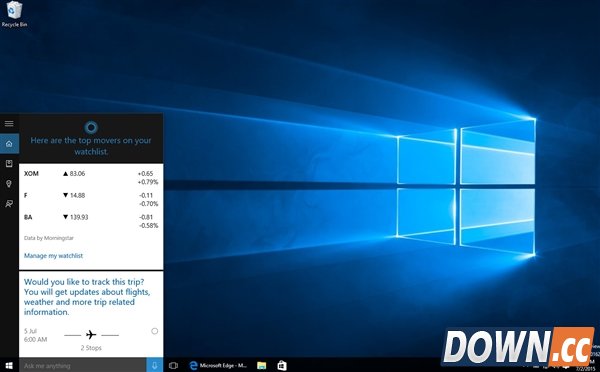Image resolution: width=600 pixels, height=372 pixels.
Task: Select the BA stock ticker
Action: (28, 217)
